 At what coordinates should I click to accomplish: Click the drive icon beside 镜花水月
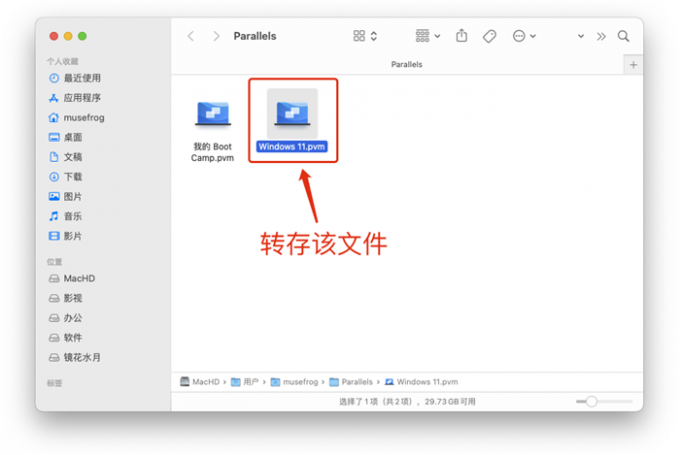point(54,357)
